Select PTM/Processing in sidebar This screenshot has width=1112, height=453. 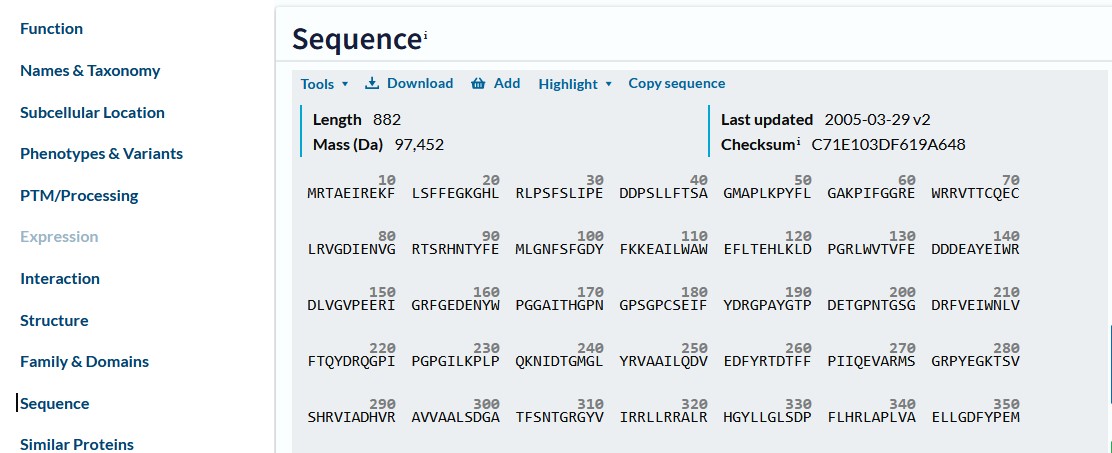point(79,196)
